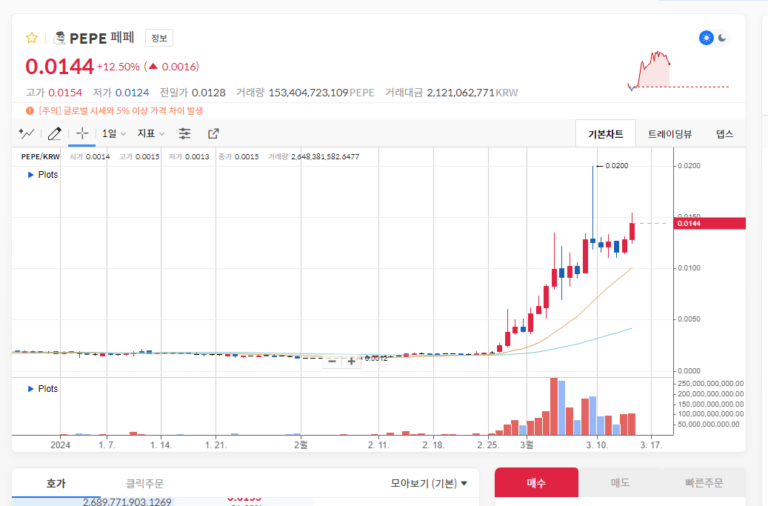The width and height of the screenshot is (768, 506).
Task: Select the 매수 buy tab
Action: [536, 483]
